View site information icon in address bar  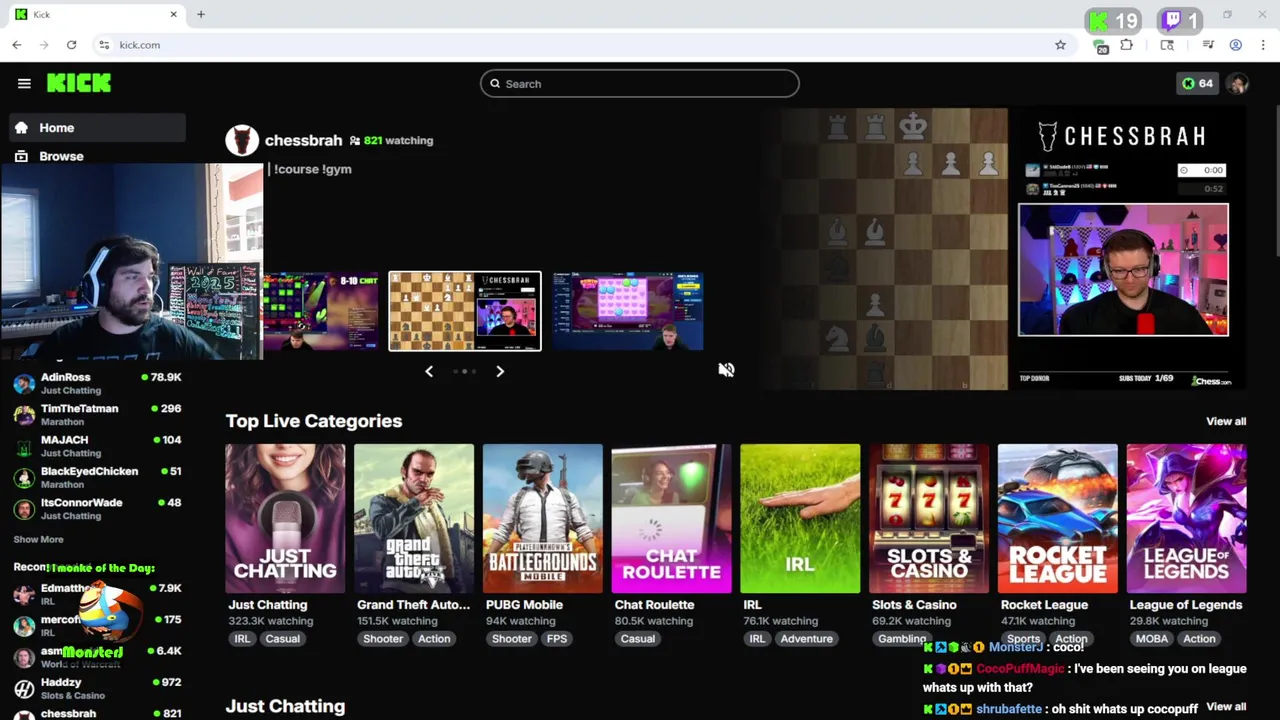104,45
